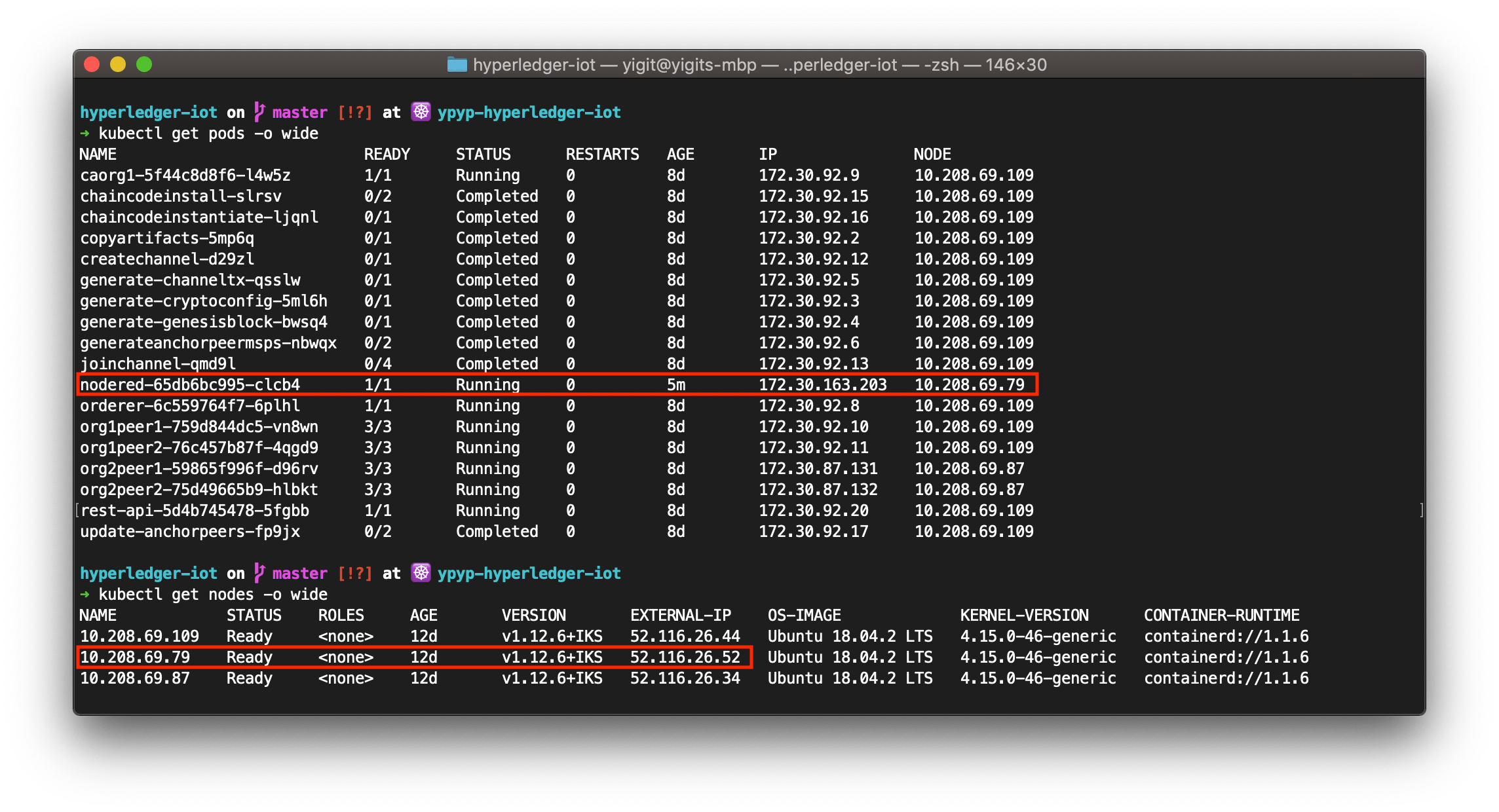This screenshot has height=812, width=1499.
Task: Click the first Kubernetes helm wheel icon
Action: (x=421, y=112)
